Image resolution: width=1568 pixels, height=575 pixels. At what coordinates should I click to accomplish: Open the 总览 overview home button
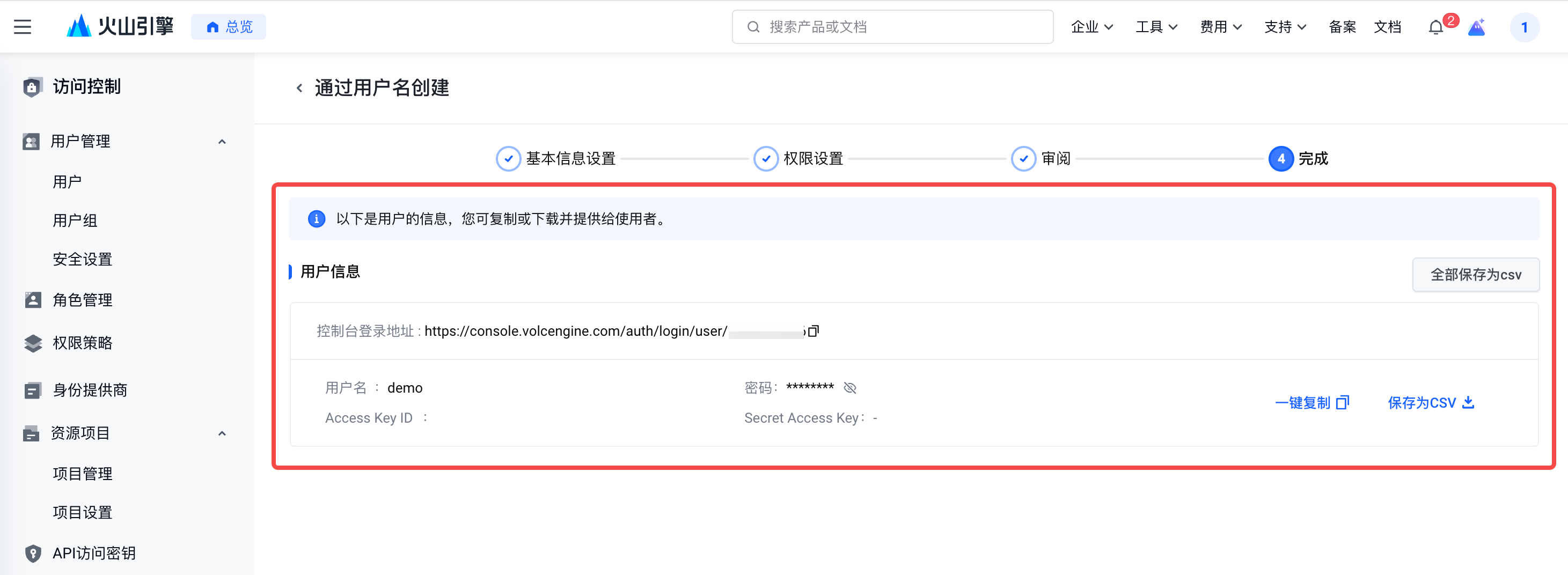pyautogui.click(x=229, y=27)
